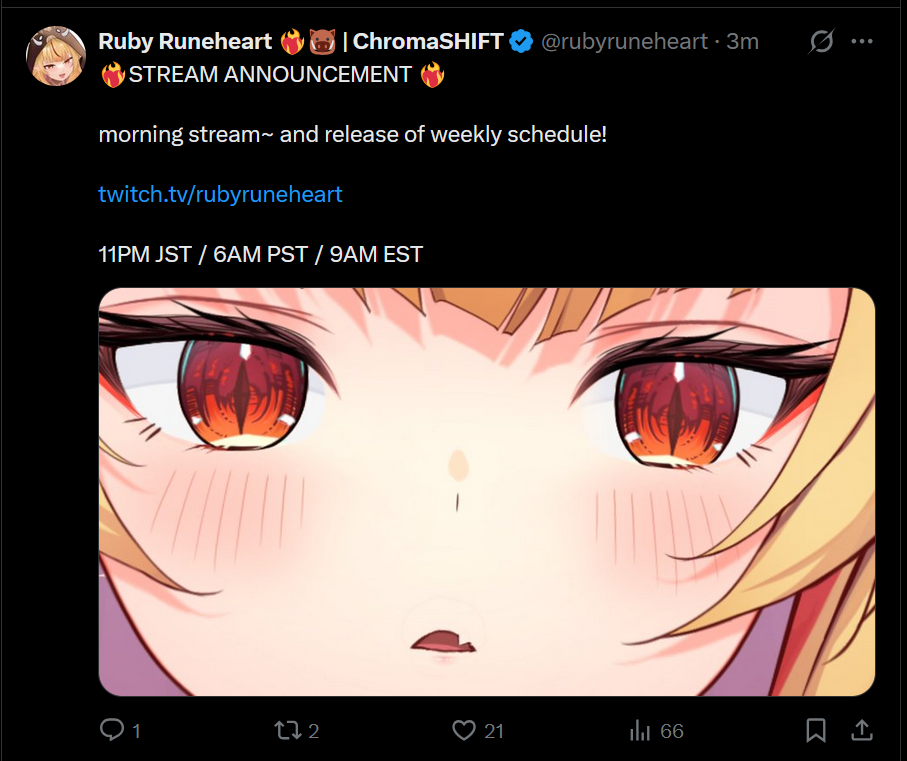Click the repost count of 2
The image size is (907, 761).
[314, 732]
